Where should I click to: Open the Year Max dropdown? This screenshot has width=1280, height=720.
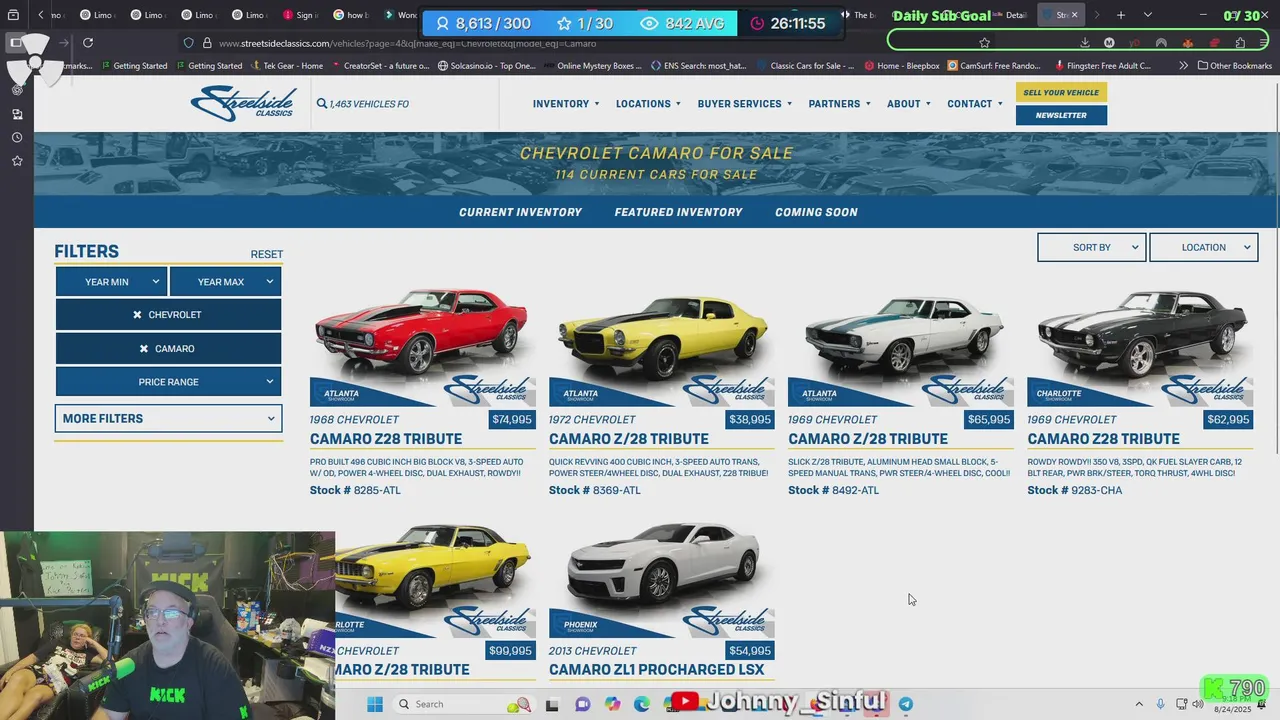[x=225, y=282]
